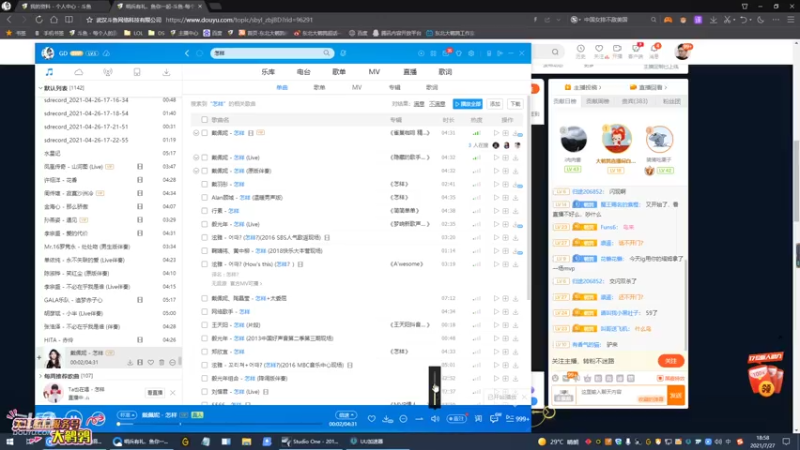Expand versions of 怎样 (原版伴奏) result
This screenshot has width=800, height=450.
coord(196,171)
